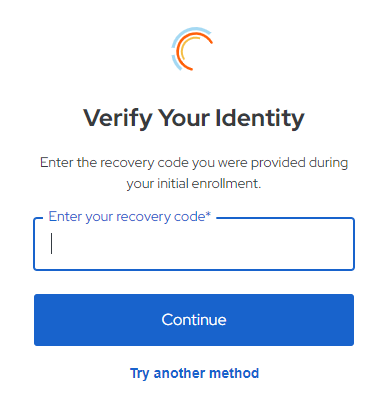Click the word Identity in the title
This screenshot has width=389, height=413.
(x=260, y=118)
